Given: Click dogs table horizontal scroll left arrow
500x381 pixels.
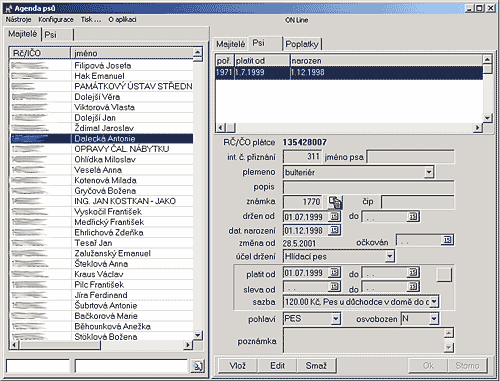Looking at the screenshot, I should pyautogui.click(x=220, y=127).
